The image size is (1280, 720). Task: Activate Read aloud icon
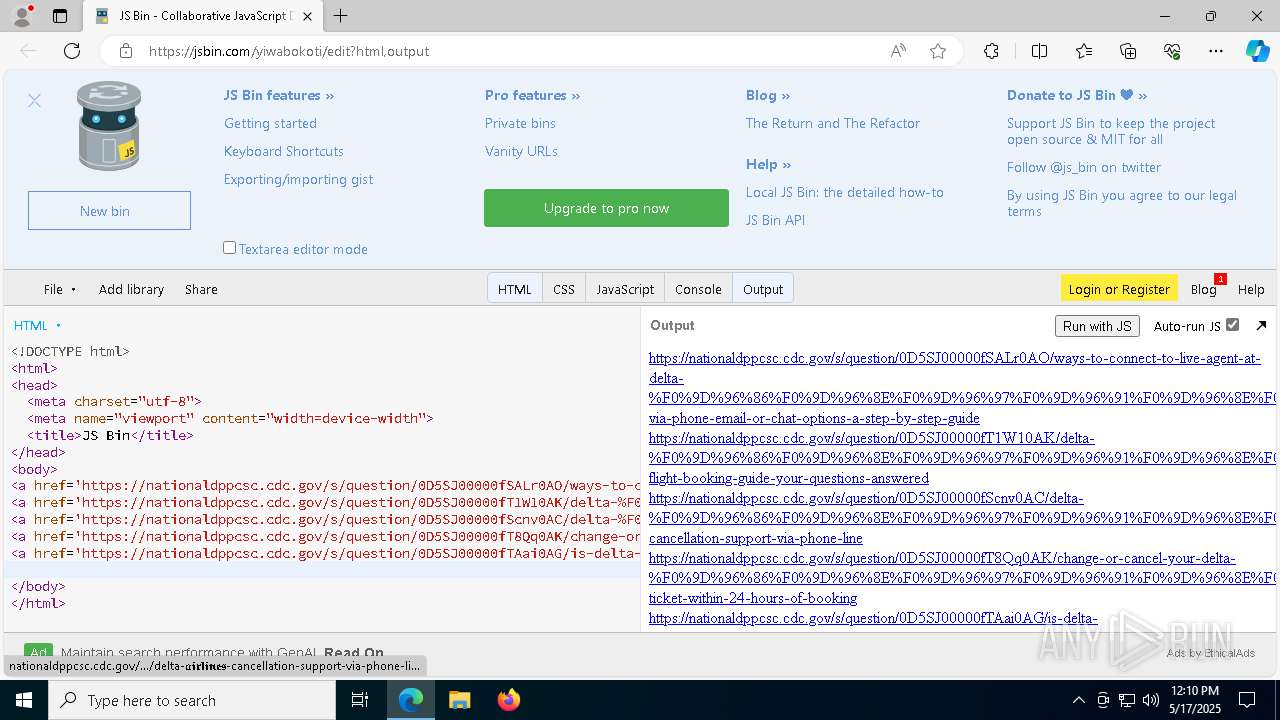898,51
